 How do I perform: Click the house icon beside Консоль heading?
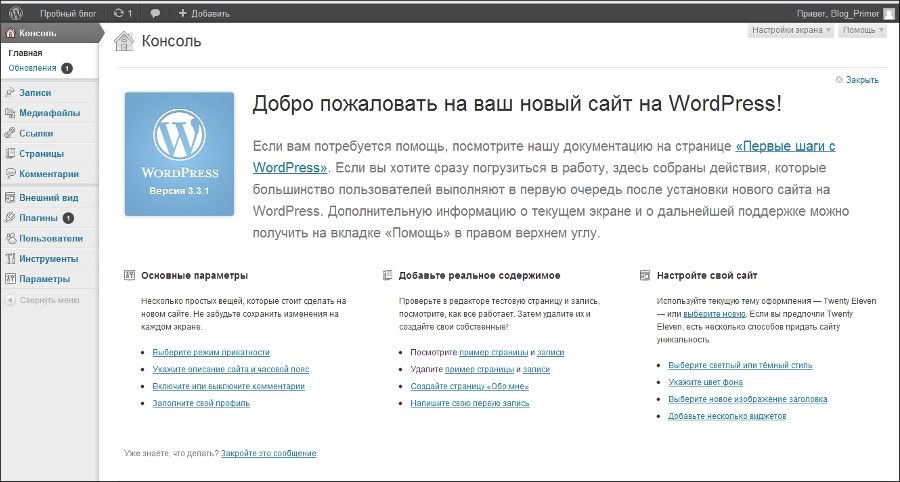123,41
